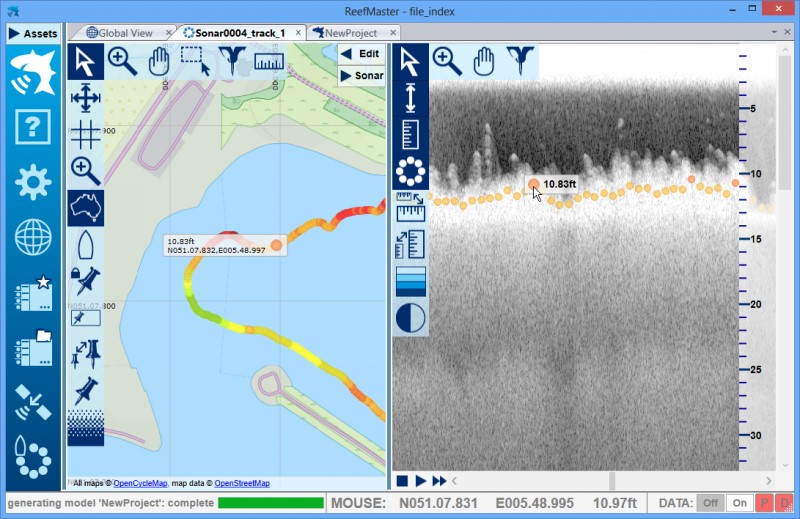This screenshot has width=800, height=519.
Task: Open the help question mark icon
Action: click(33, 127)
